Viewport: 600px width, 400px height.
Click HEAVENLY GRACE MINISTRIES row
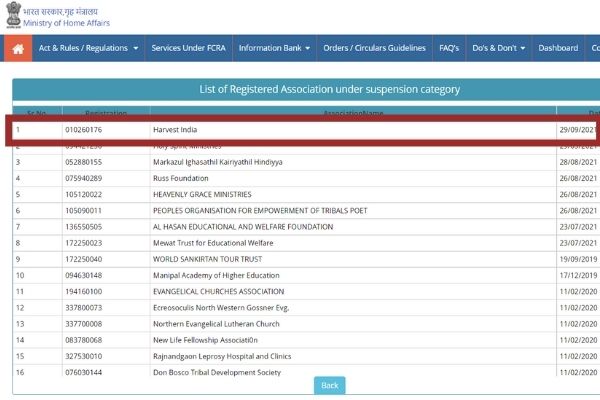201,194
